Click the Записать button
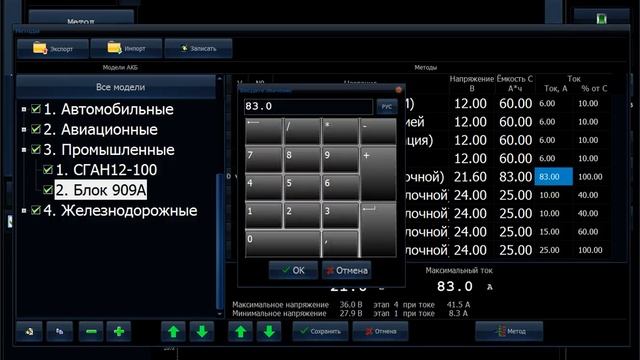 (198, 49)
